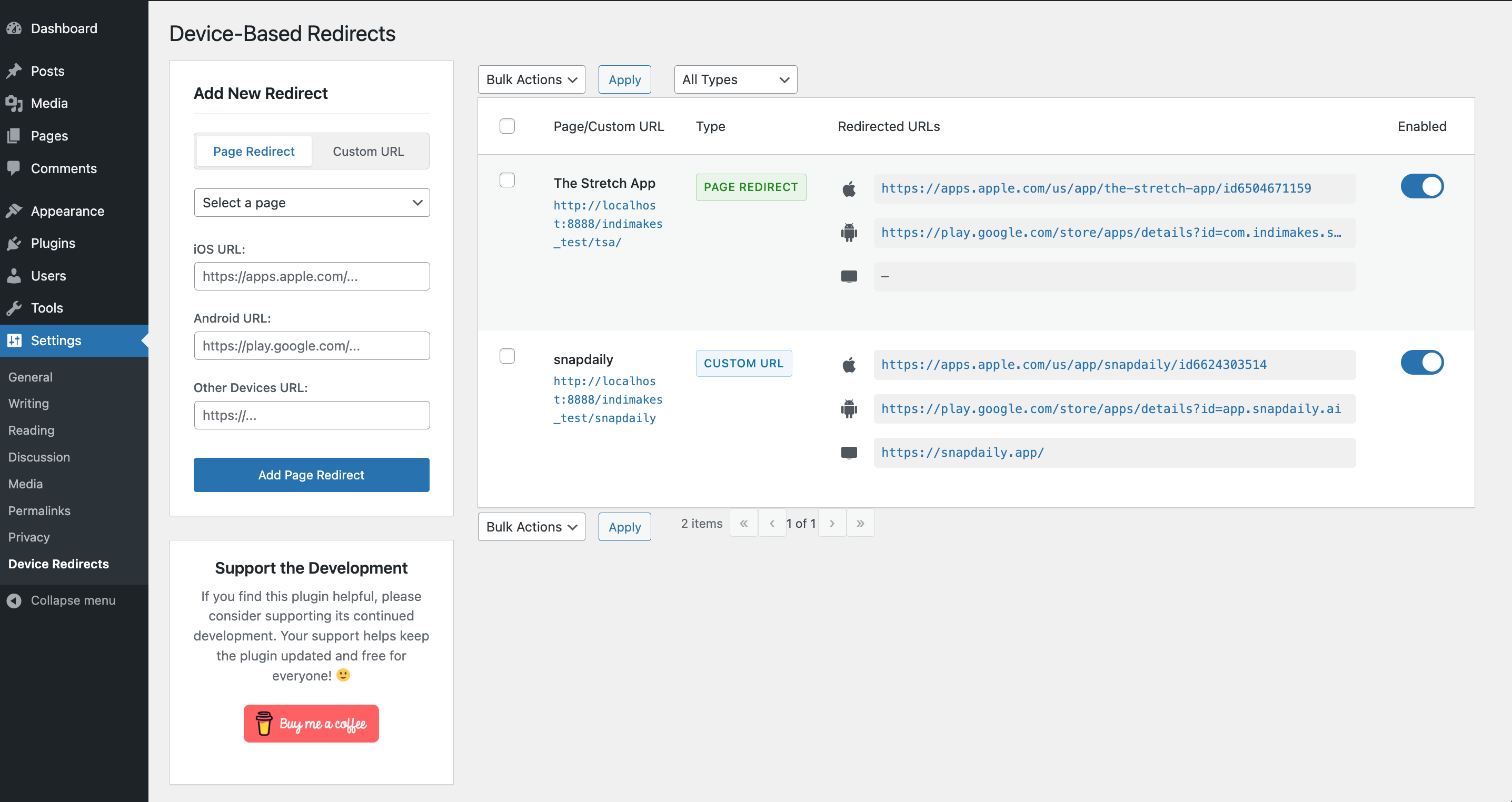Switch to the Custom URL tab
Screen dimensions: 1512x802
[368, 152]
